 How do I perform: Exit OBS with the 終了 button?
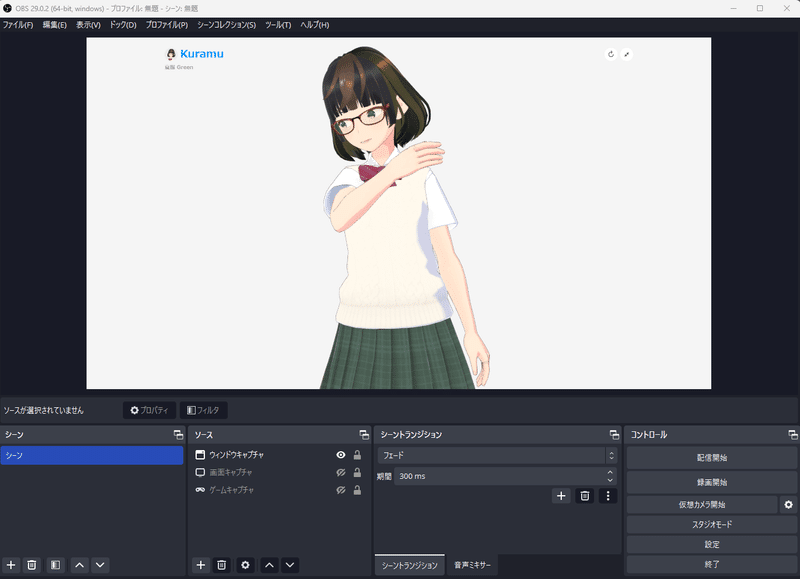712,564
